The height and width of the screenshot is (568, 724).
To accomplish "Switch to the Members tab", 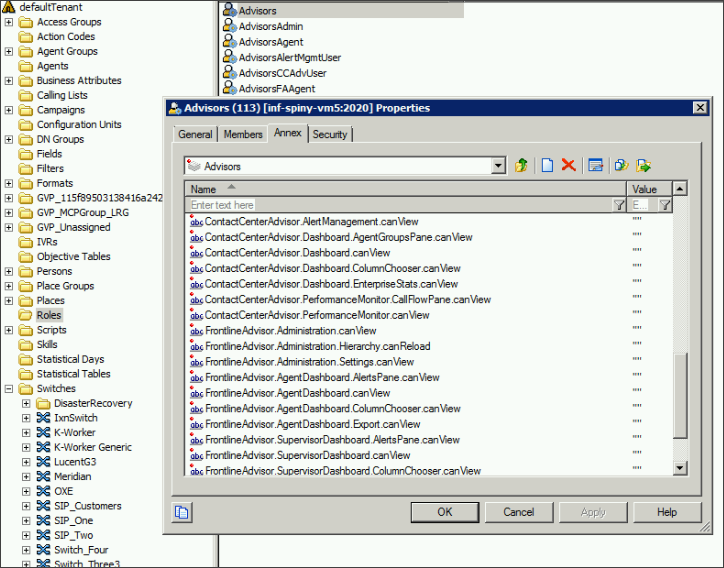I will 243,134.
